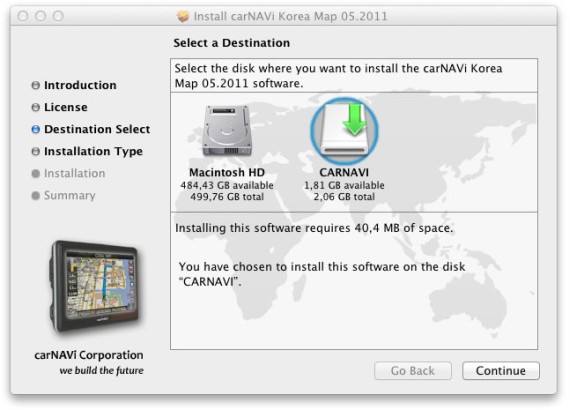Click the Macintosh HD name label

[x=227, y=172]
